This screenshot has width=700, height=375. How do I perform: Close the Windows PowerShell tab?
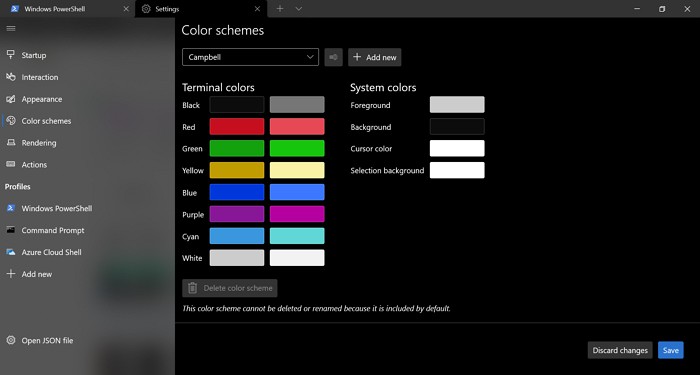tap(126, 8)
